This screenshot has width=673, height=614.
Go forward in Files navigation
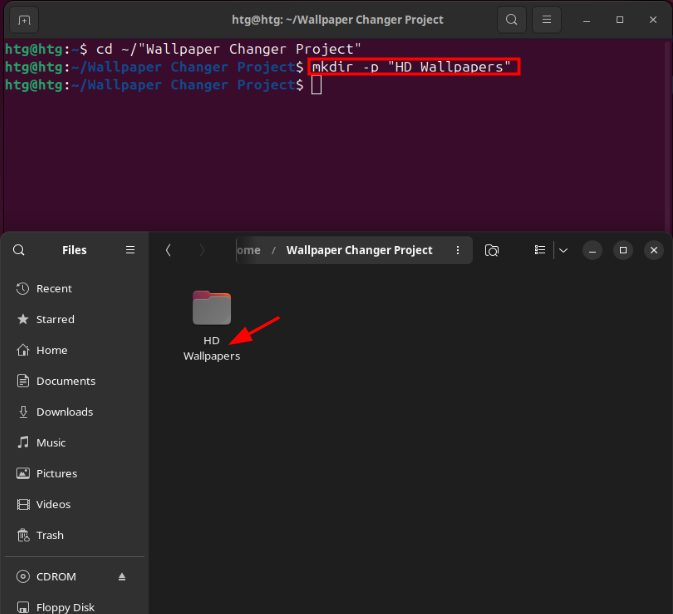(x=202, y=250)
